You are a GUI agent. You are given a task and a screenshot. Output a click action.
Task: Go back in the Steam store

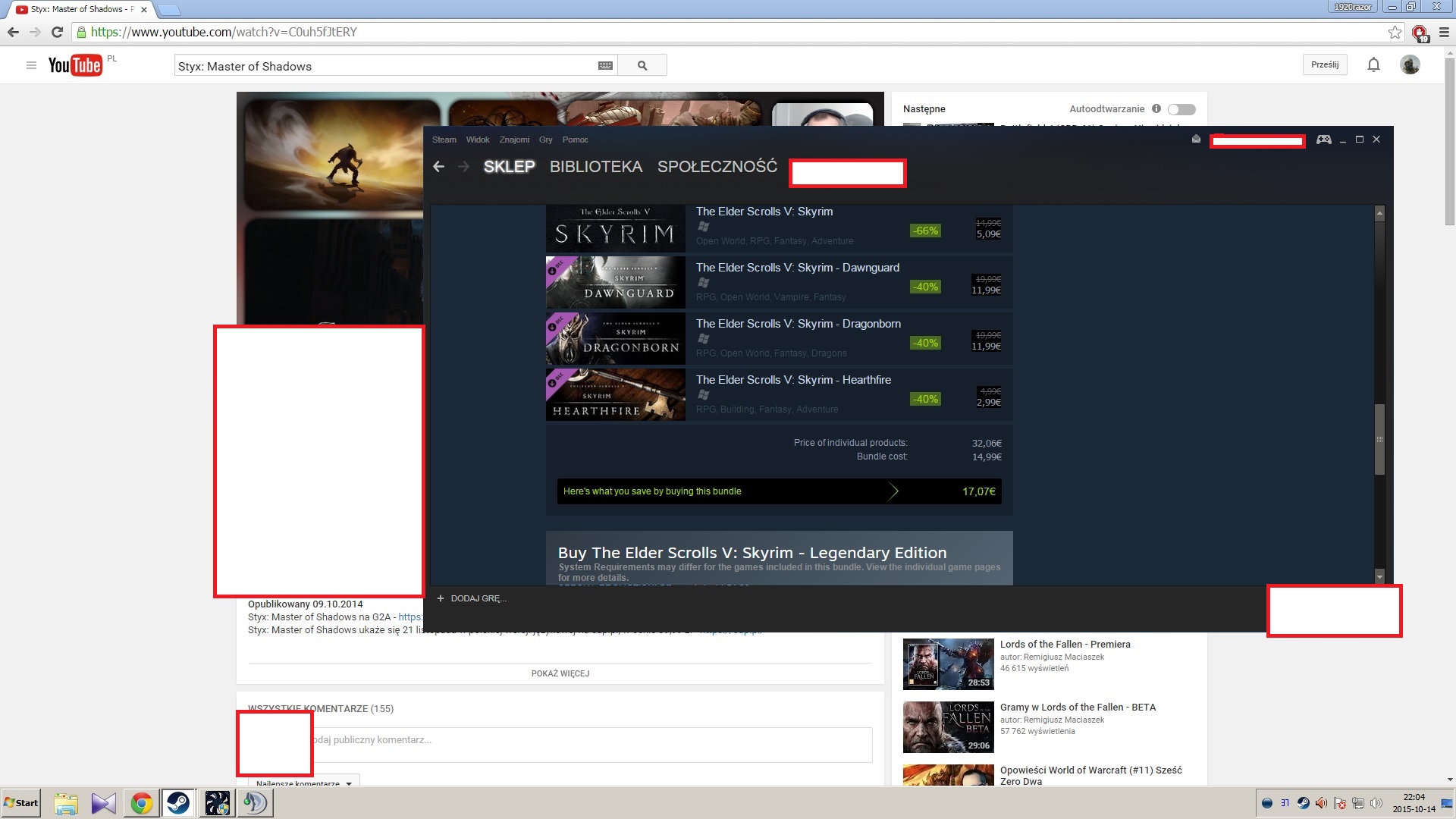438,167
